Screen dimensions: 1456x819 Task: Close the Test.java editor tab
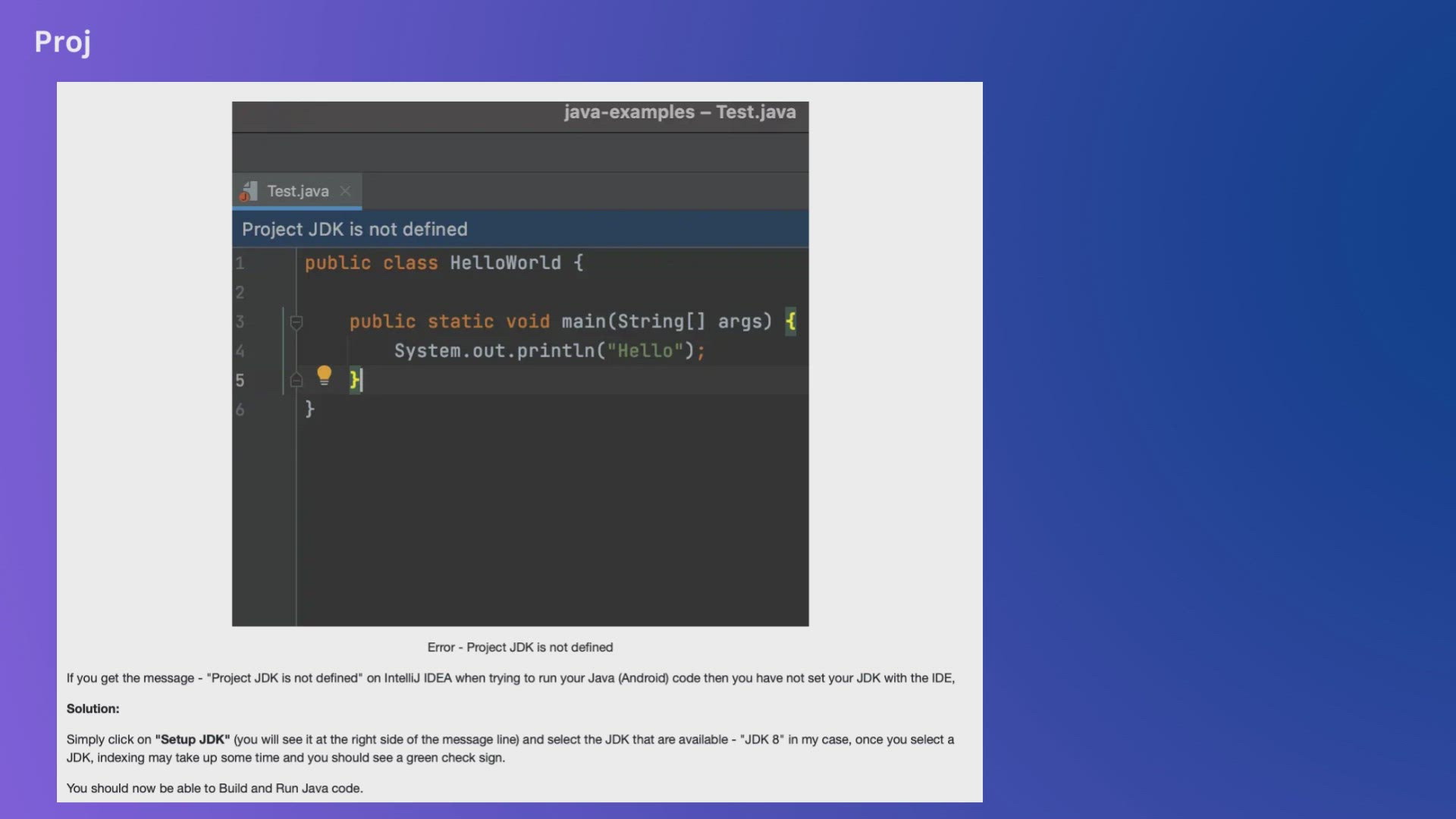[x=345, y=191]
